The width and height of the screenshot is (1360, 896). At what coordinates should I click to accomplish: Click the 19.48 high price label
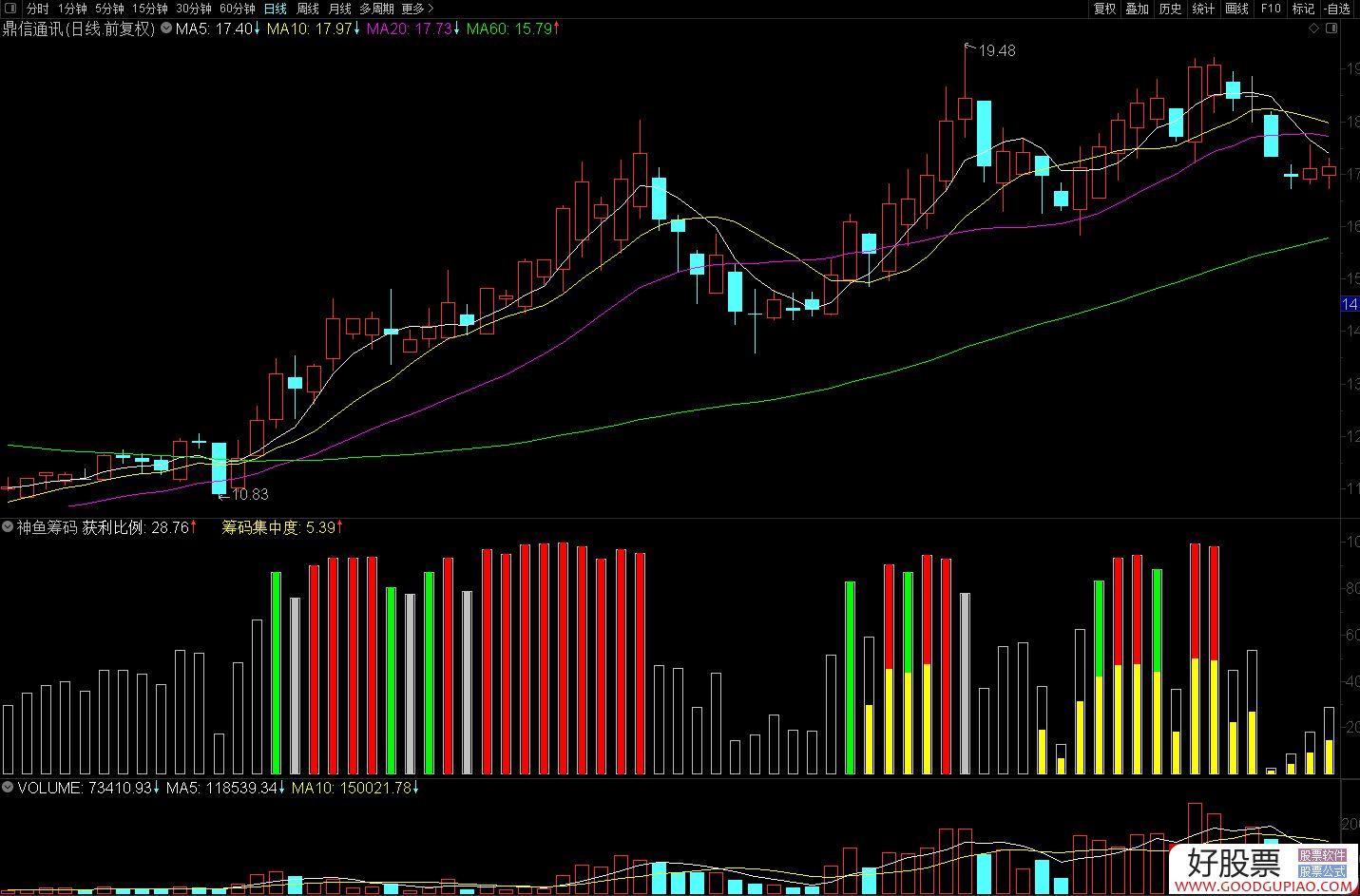click(x=996, y=50)
